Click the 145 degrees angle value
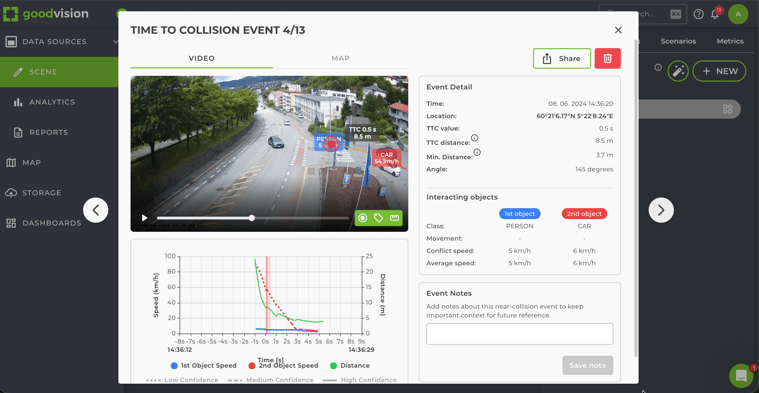Image resolution: width=759 pixels, height=393 pixels. pyautogui.click(x=594, y=169)
